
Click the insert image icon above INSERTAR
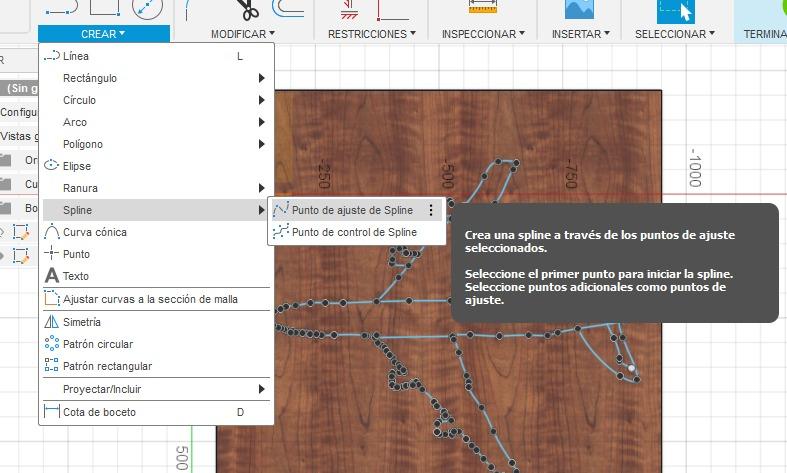coord(579,9)
